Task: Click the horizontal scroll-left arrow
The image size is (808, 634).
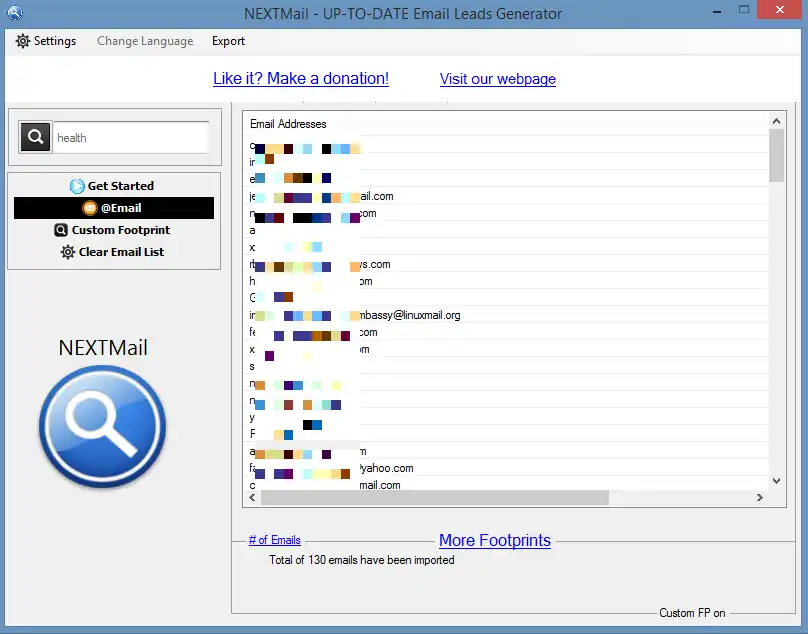Action: [252, 497]
